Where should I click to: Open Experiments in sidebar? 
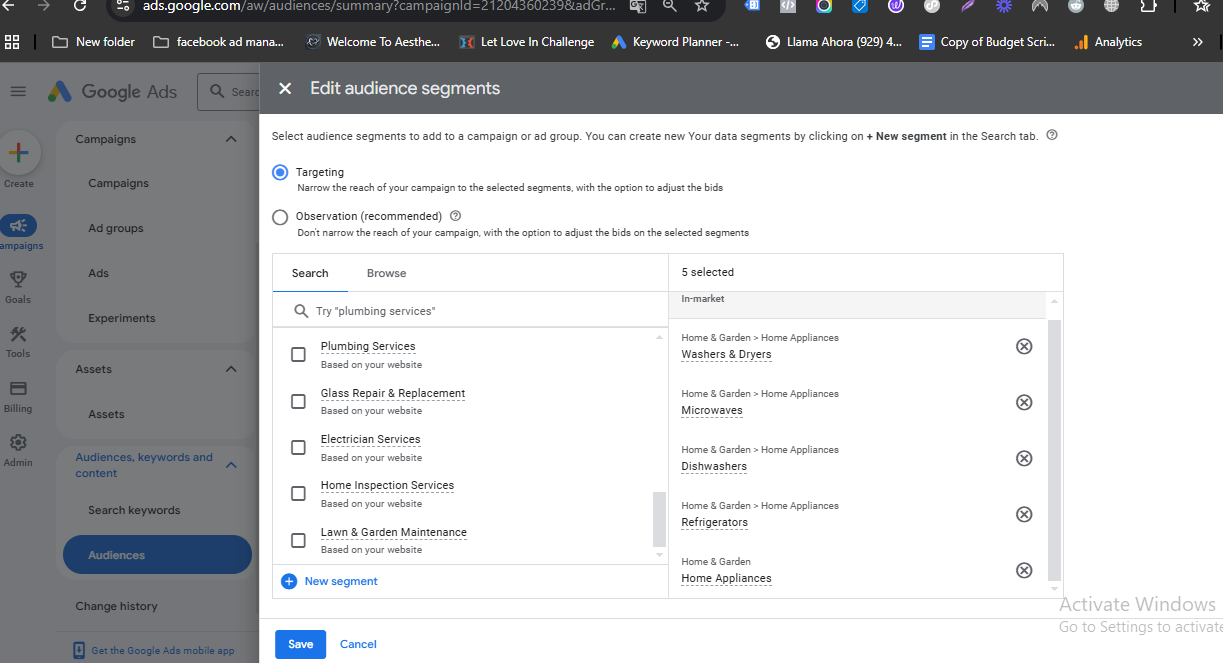click(122, 318)
